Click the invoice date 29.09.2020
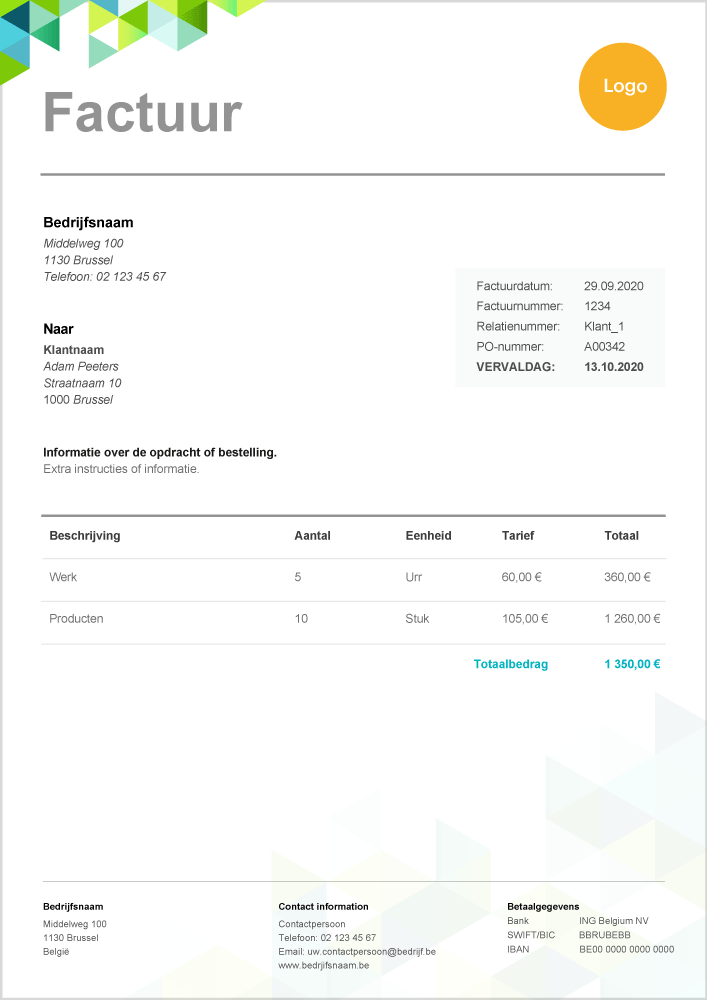Screen dimensions: 707x1000 pyautogui.click(x=613, y=286)
